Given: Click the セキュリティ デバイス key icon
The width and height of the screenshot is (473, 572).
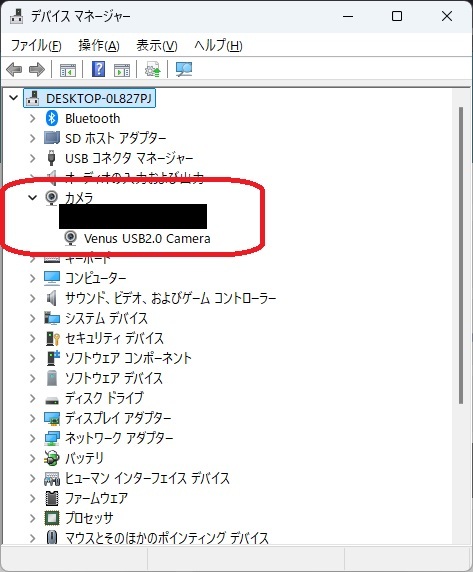Looking at the screenshot, I should (53, 338).
